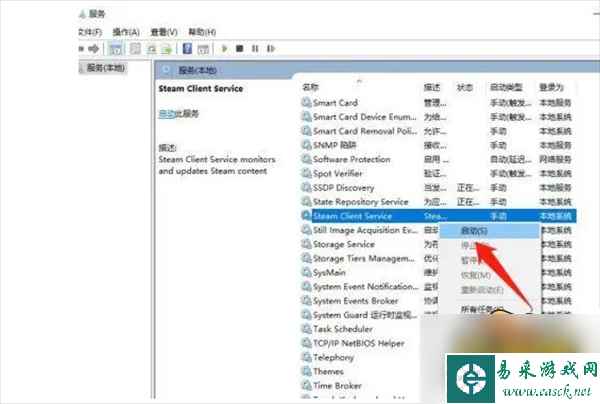
Task: Sort by the 描述 column header
Action: pos(432,87)
